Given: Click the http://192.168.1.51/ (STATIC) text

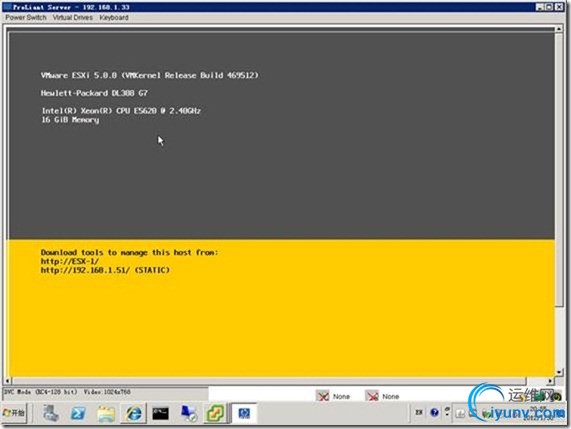Looking at the screenshot, I should [x=105, y=270].
